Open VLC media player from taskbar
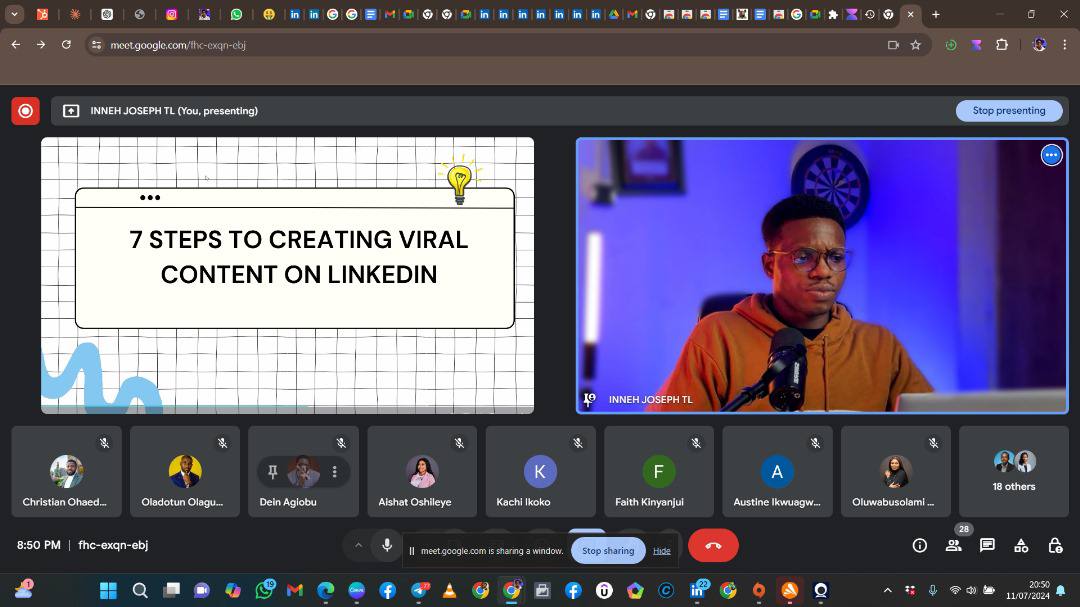This screenshot has width=1080, height=607. 449,590
